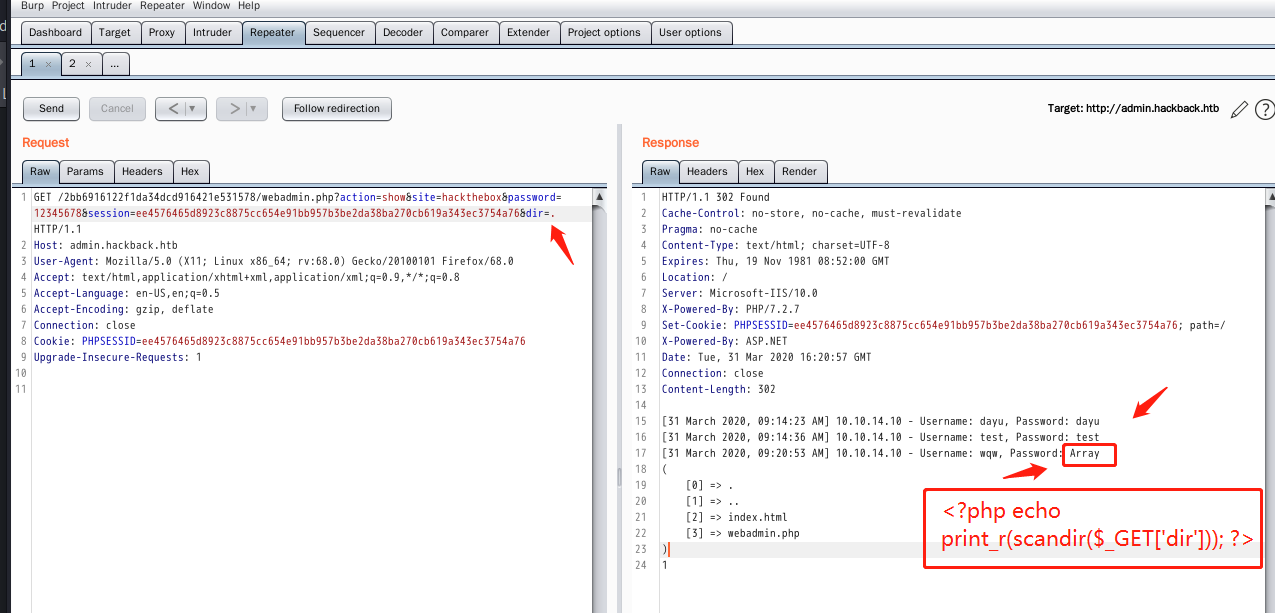The image size is (1275, 613).
Task: Go back to previous request in history
Action: [x=173, y=108]
